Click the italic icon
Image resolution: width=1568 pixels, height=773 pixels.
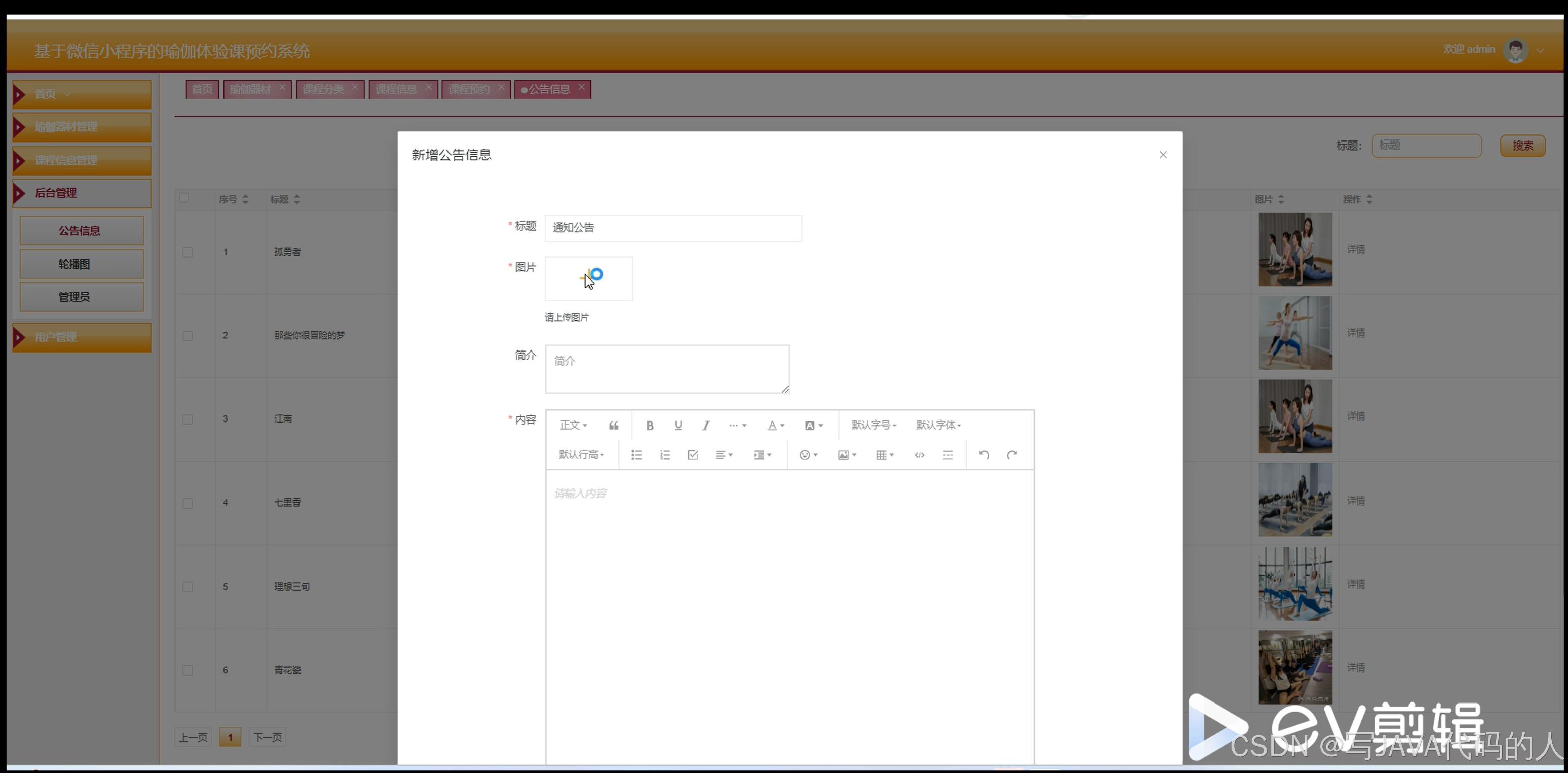pos(706,425)
